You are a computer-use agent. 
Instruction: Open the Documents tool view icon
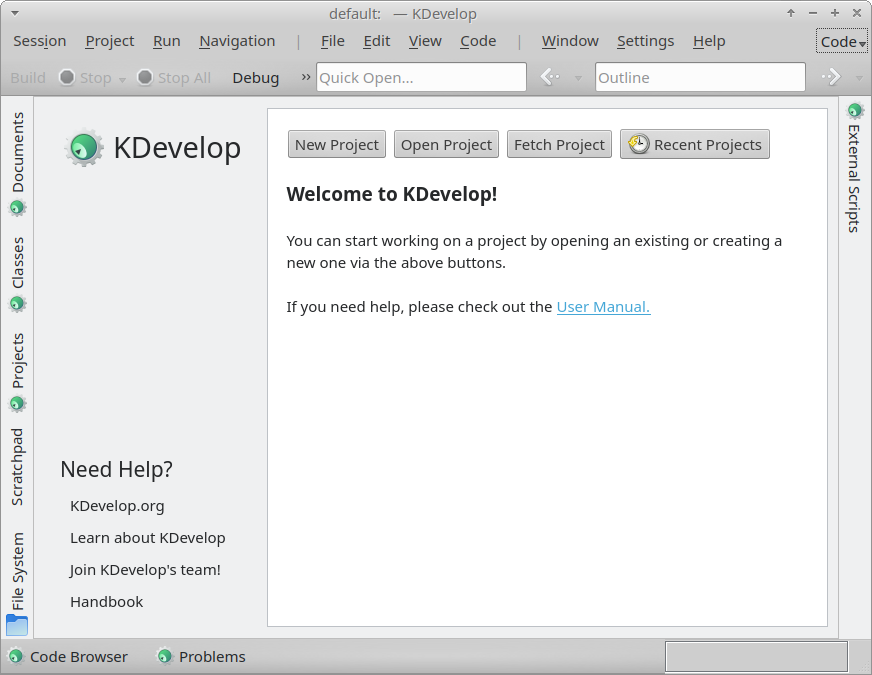pyautogui.click(x=17, y=209)
